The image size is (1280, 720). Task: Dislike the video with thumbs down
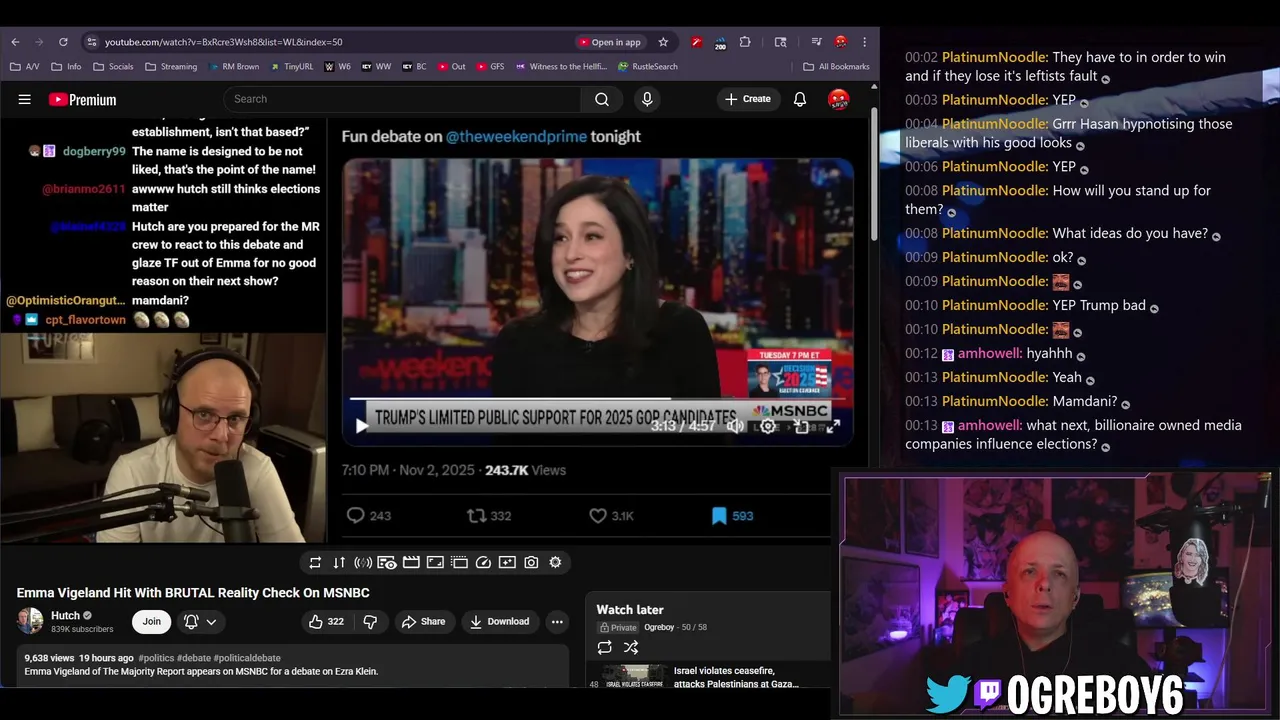(370, 622)
